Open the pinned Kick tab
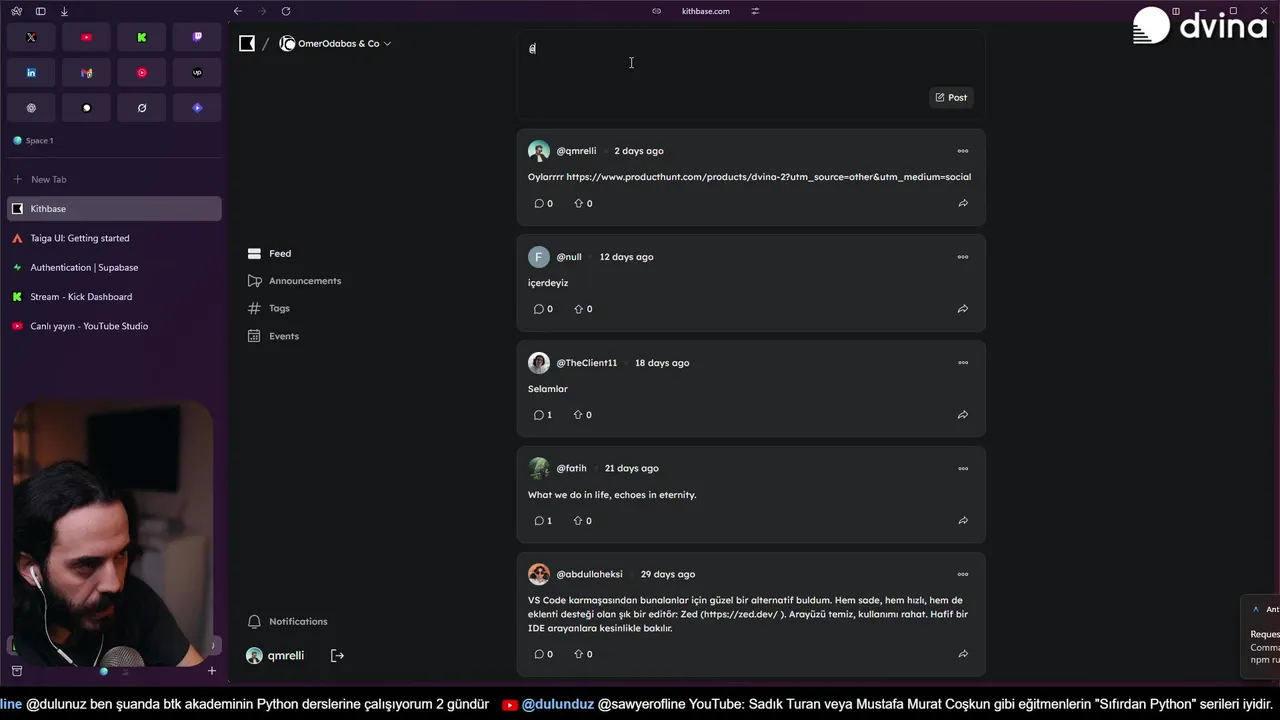 (142, 37)
